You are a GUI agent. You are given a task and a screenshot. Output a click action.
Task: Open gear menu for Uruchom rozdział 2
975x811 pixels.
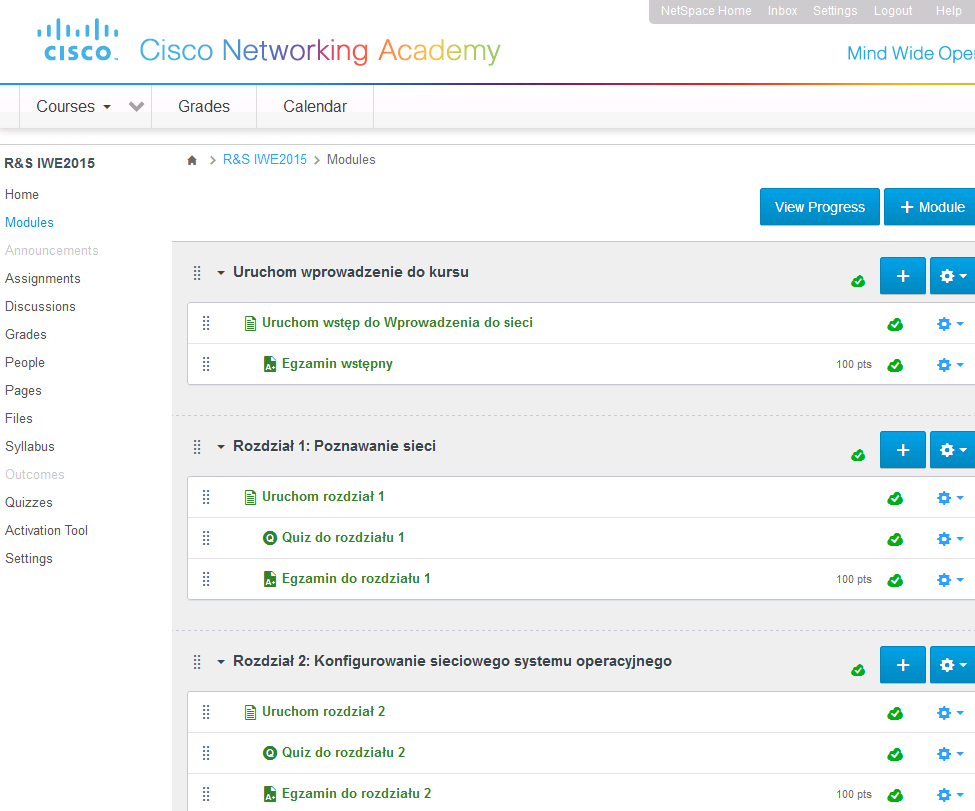[950, 713]
